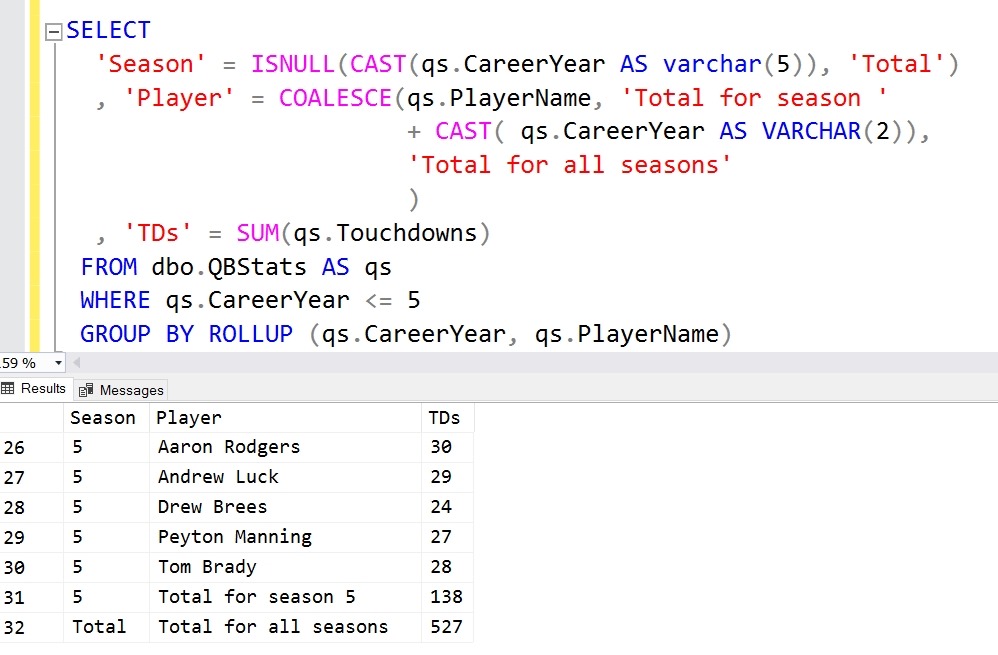Click the 527 total touchdowns cell
998x655 pixels.
[x=446, y=627]
